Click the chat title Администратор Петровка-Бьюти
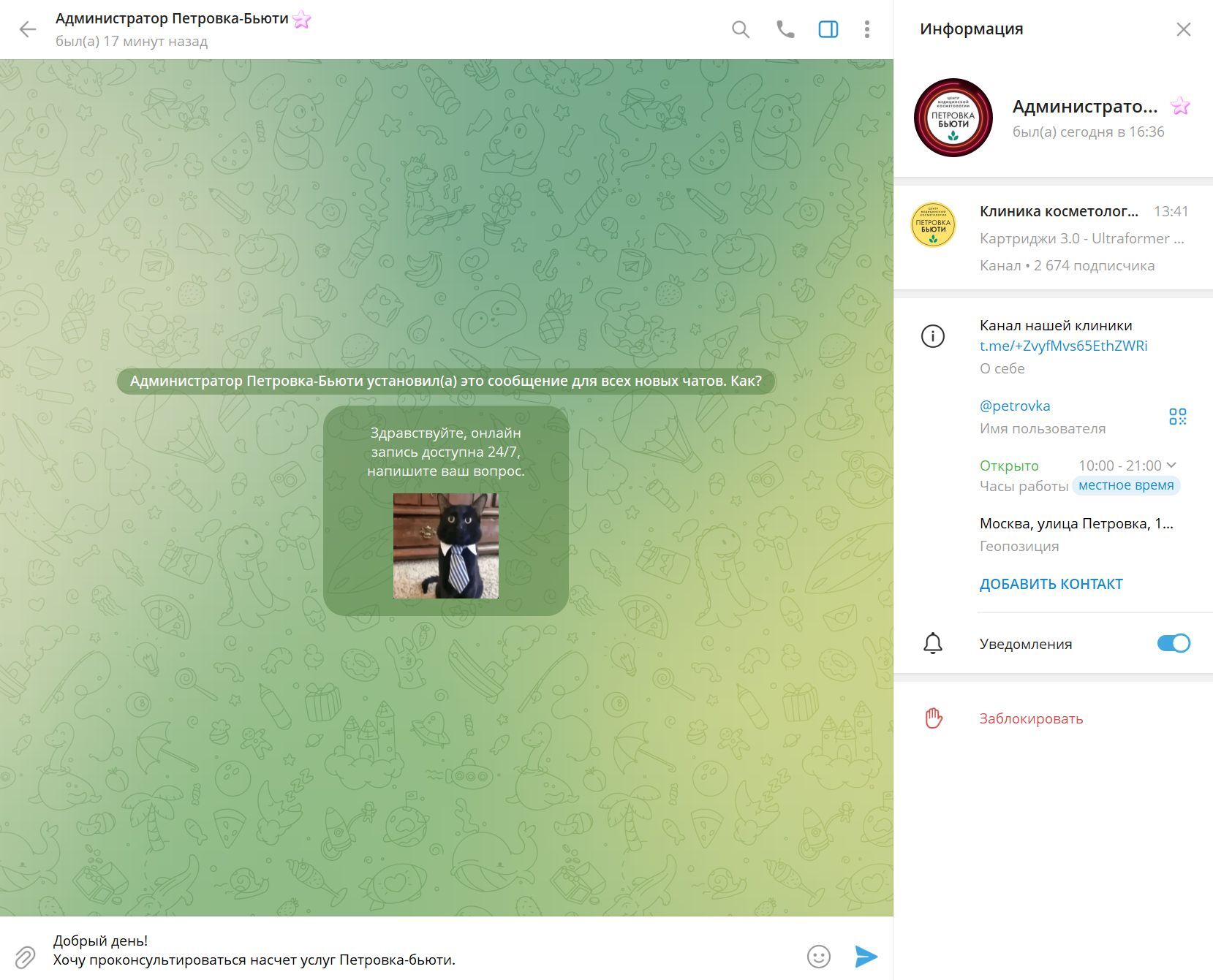 [172, 18]
